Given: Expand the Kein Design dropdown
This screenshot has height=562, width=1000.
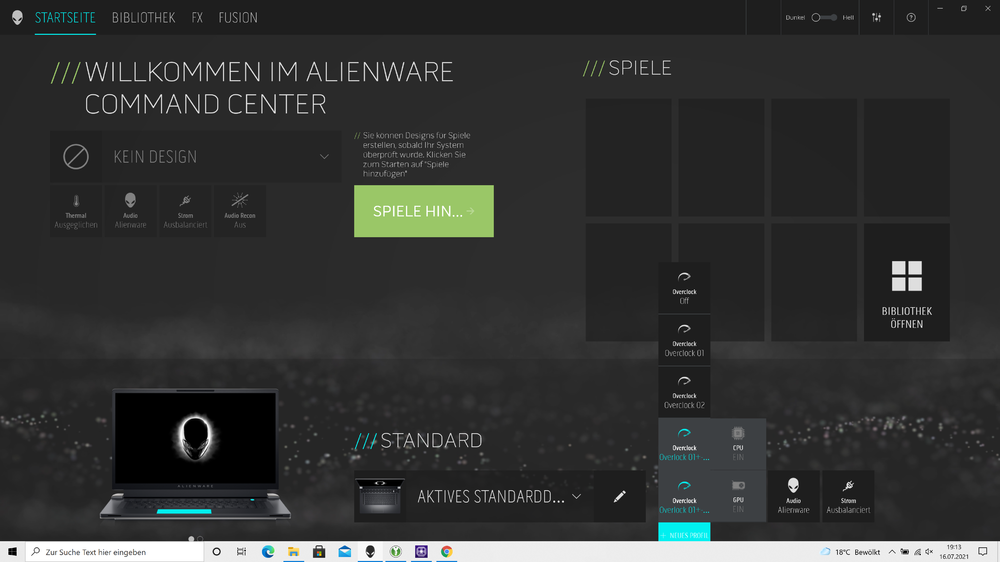Looking at the screenshot, I should coord(324,157).
